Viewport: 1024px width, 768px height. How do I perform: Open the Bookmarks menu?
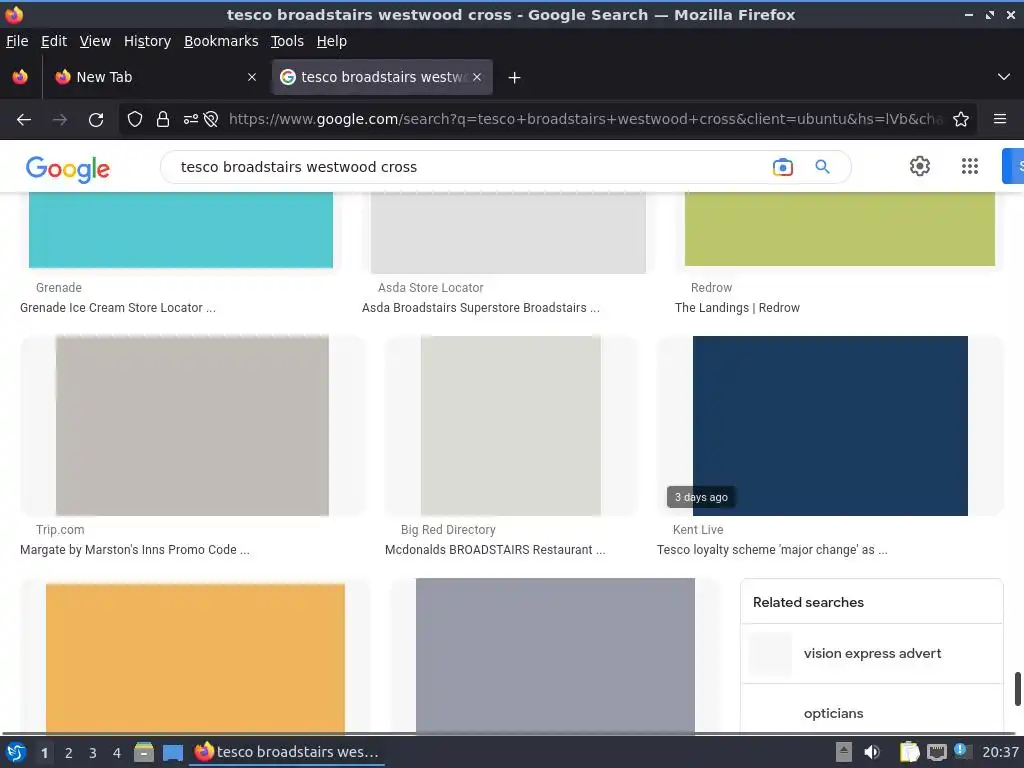pyautogui.click(x=221, y=41)
